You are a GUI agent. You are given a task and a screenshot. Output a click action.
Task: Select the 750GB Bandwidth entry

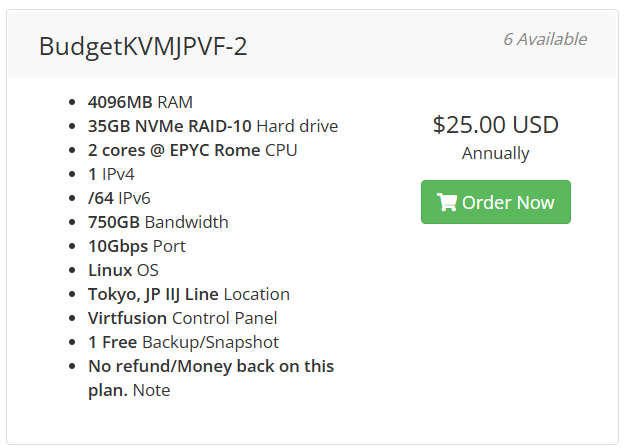point(158,222)
